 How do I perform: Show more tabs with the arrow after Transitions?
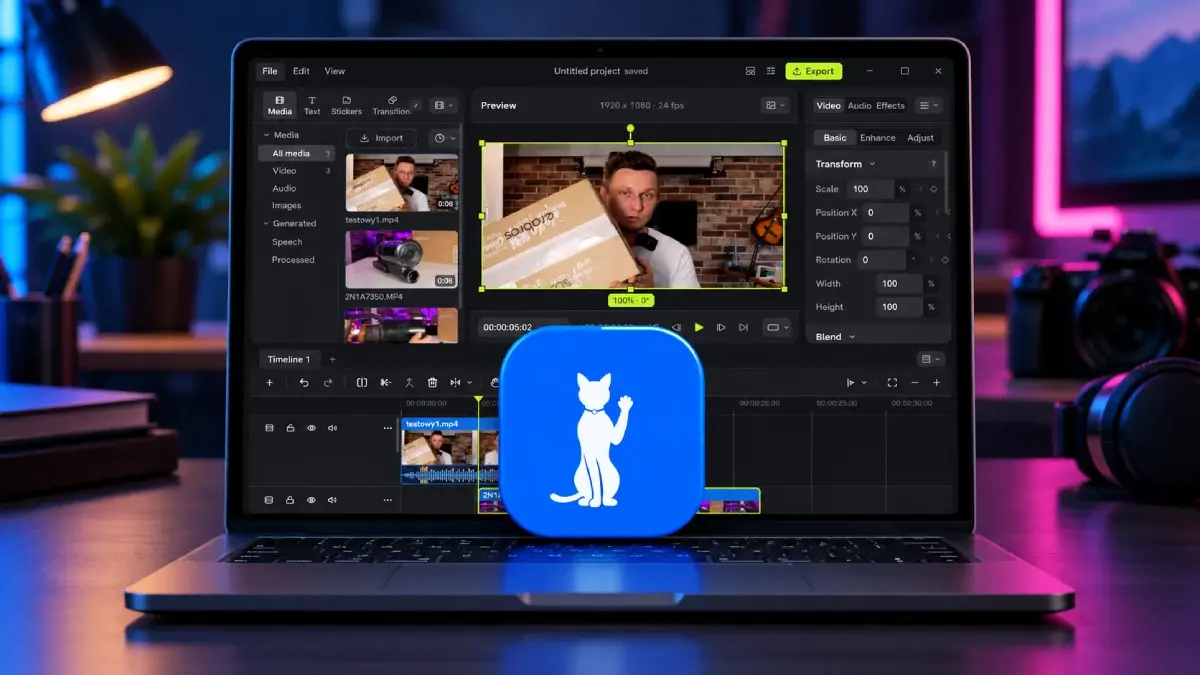click(x=416, y=104)
